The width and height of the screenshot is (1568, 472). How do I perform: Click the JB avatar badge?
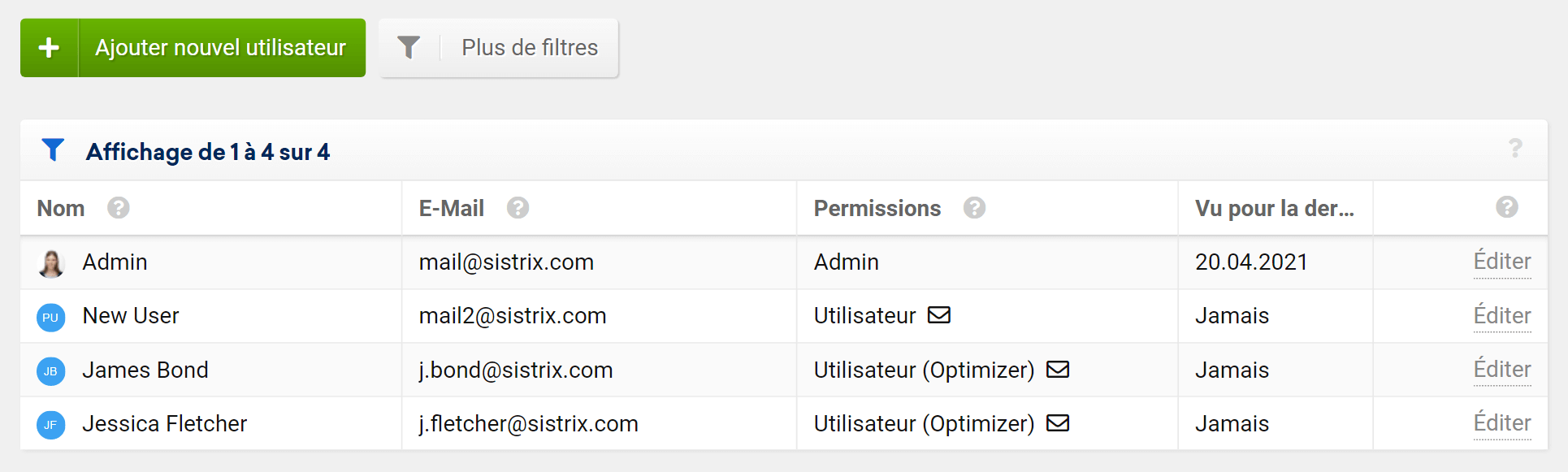point(50,371)
